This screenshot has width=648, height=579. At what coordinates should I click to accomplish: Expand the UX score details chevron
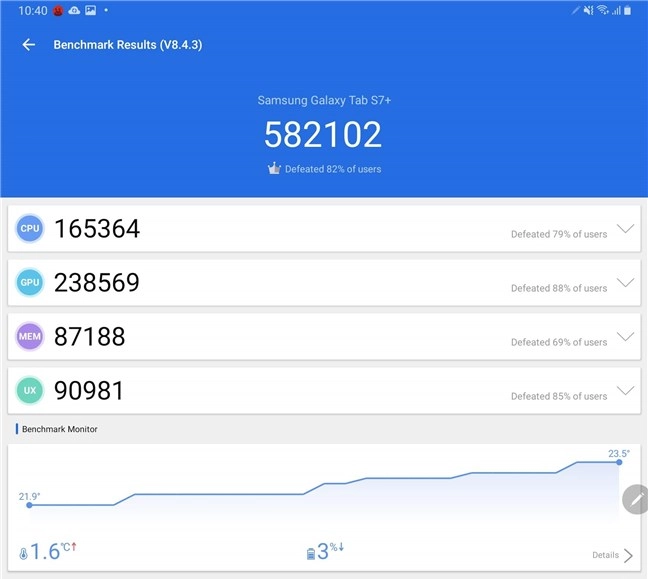pos(625,391)
